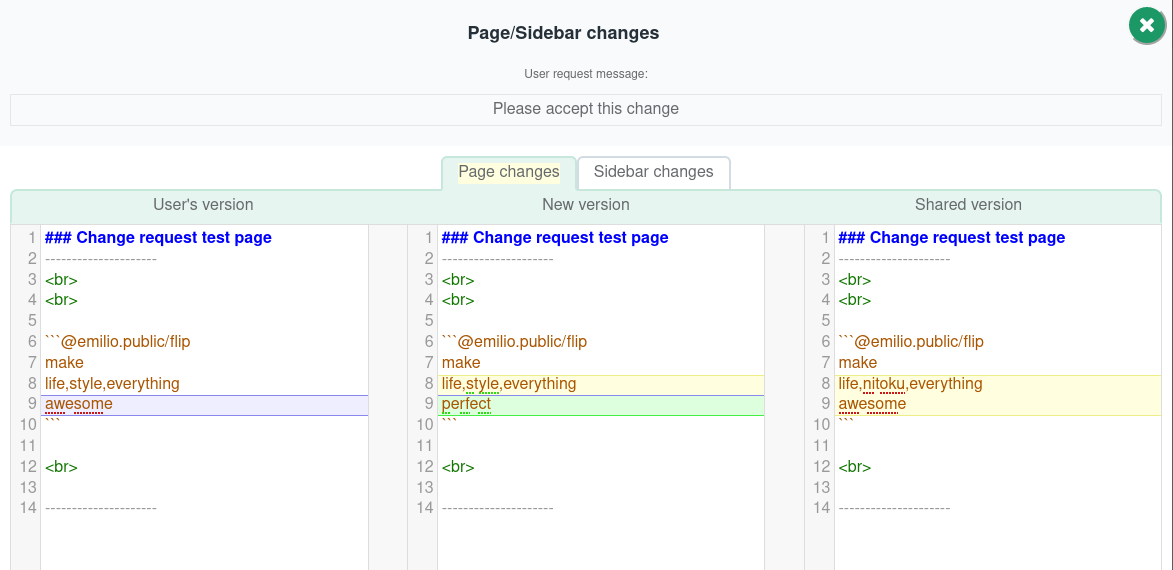Click the 'User request message:' label

[x=586, y=74]
